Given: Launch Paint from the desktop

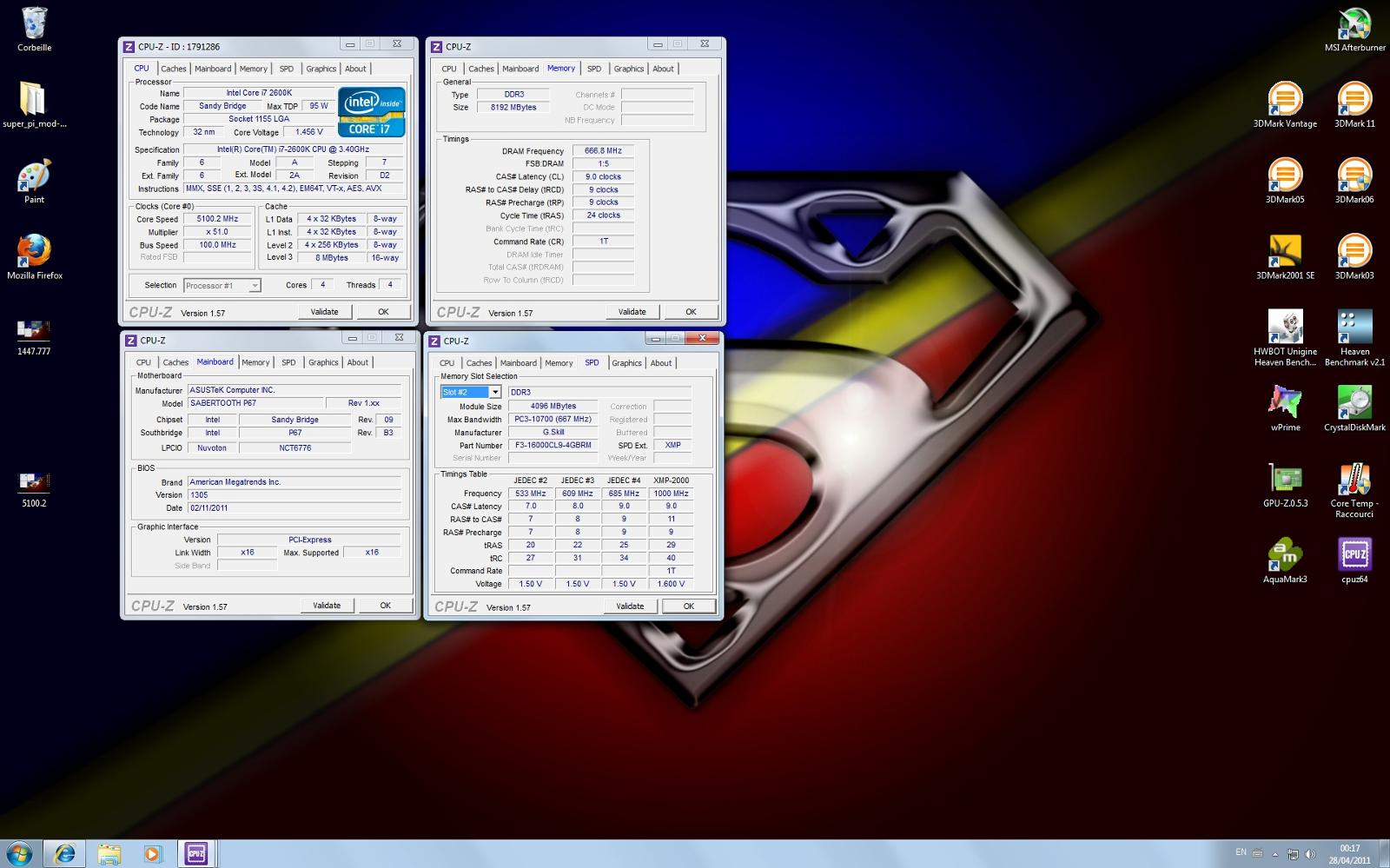Looking at the screenshot, I should 34,181.
